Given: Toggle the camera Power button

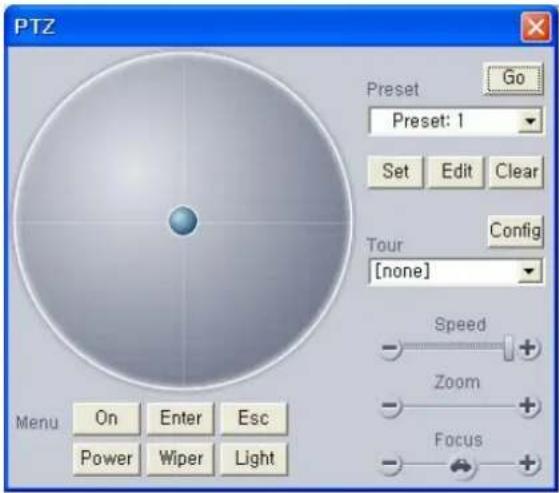Looking at the screenshot, I should (106, 458).
